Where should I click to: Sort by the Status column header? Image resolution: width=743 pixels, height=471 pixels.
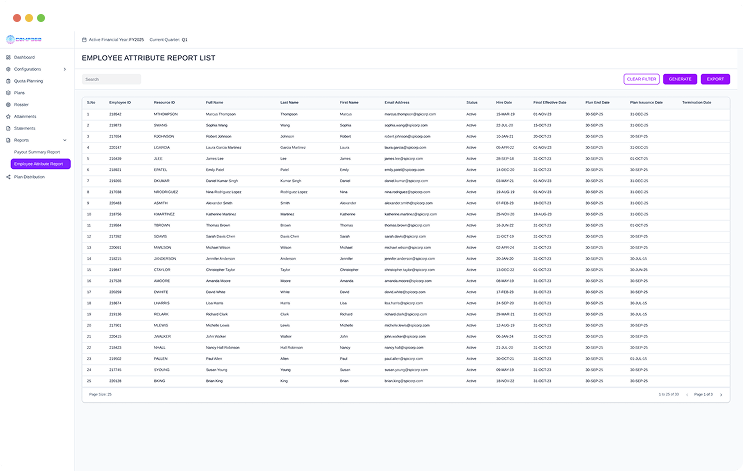coord(471,102)
